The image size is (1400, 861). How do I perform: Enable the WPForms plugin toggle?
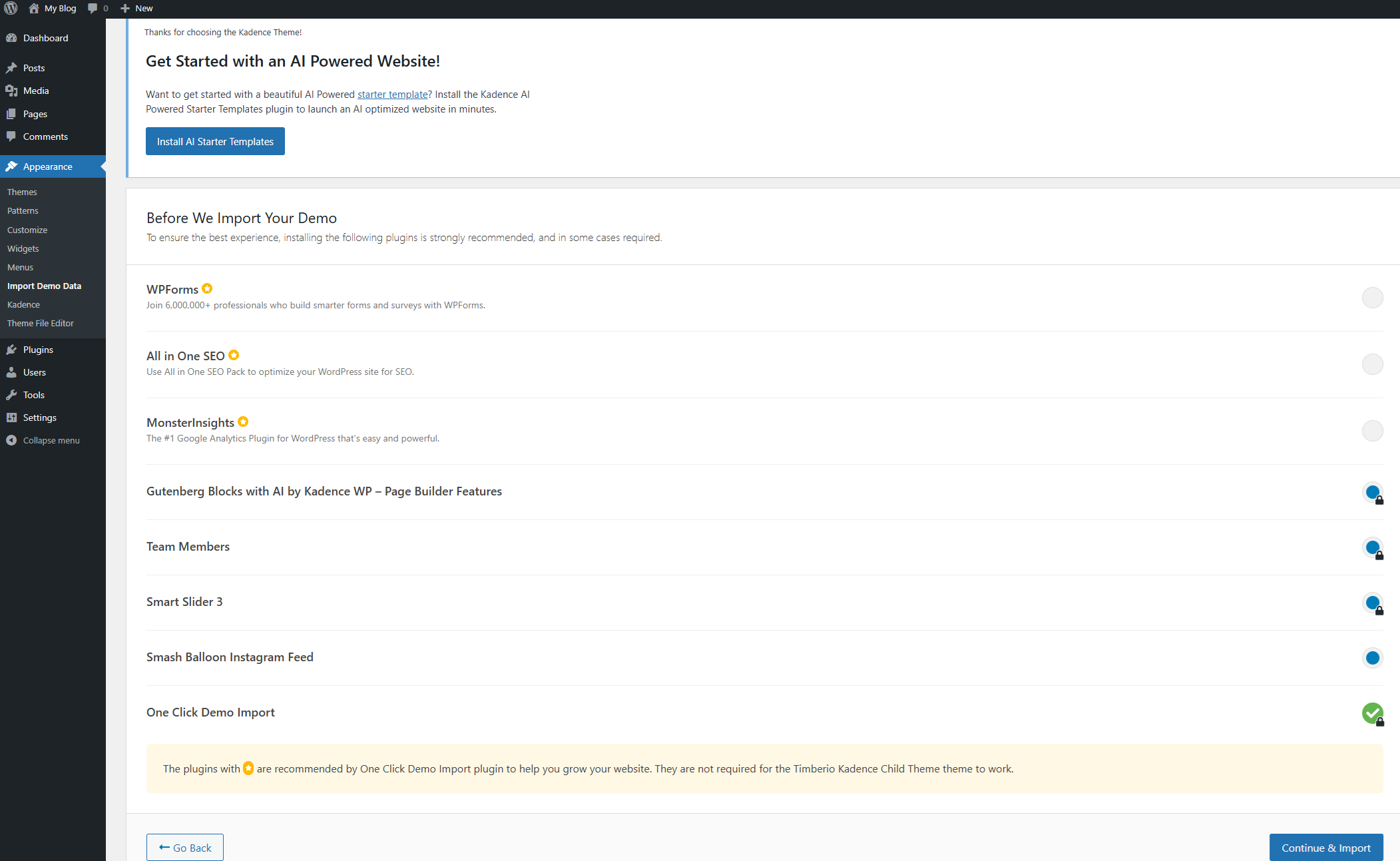coord(1372,298)
